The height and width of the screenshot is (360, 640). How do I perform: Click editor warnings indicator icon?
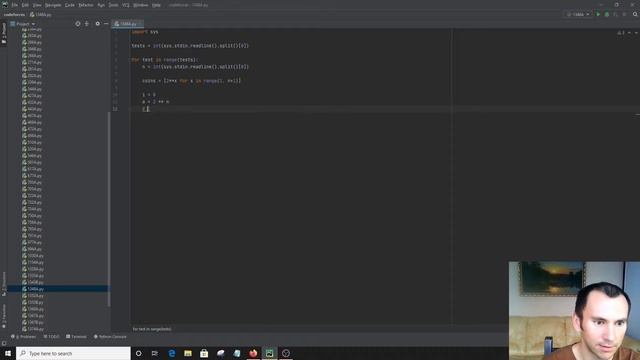621,33
